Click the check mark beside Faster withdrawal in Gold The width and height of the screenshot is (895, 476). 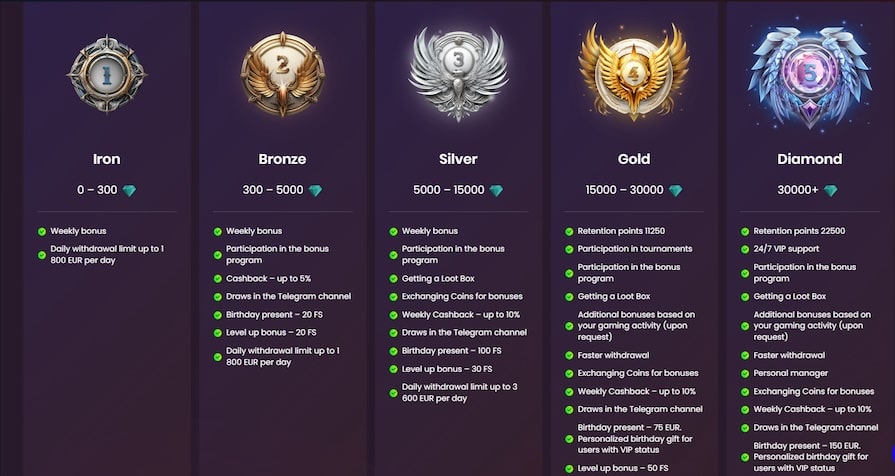(569, 356)
